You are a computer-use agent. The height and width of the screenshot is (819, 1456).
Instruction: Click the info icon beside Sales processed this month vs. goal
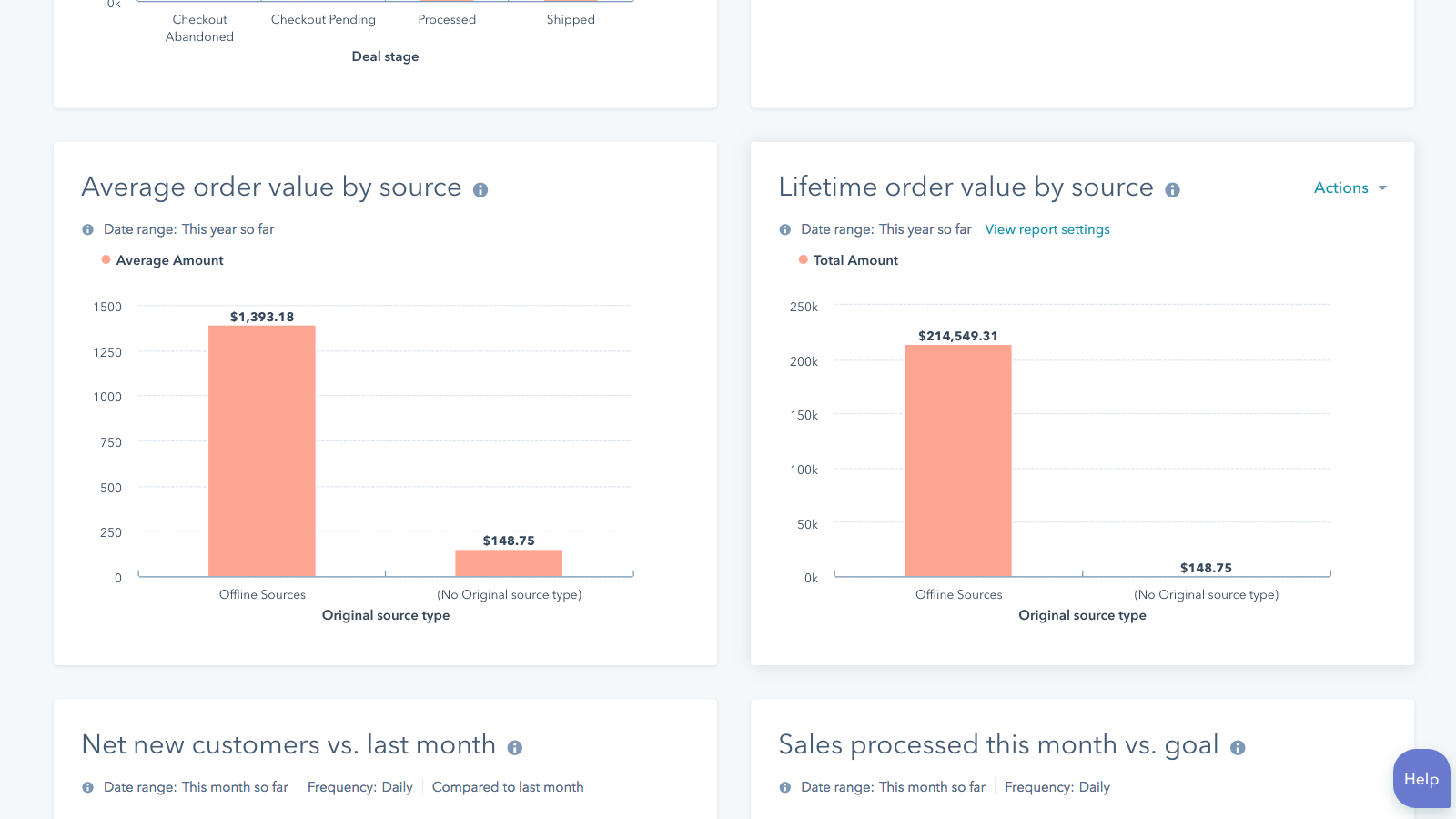(x=1239, y=746)
